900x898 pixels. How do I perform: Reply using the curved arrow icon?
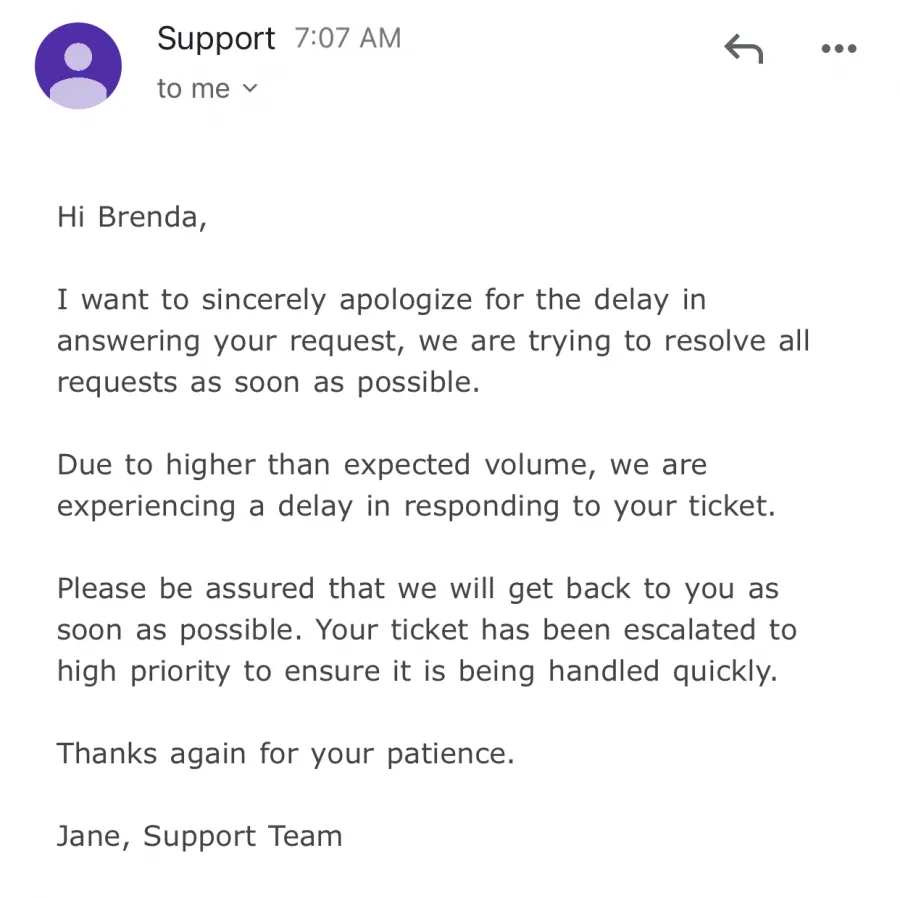[743, 49]
